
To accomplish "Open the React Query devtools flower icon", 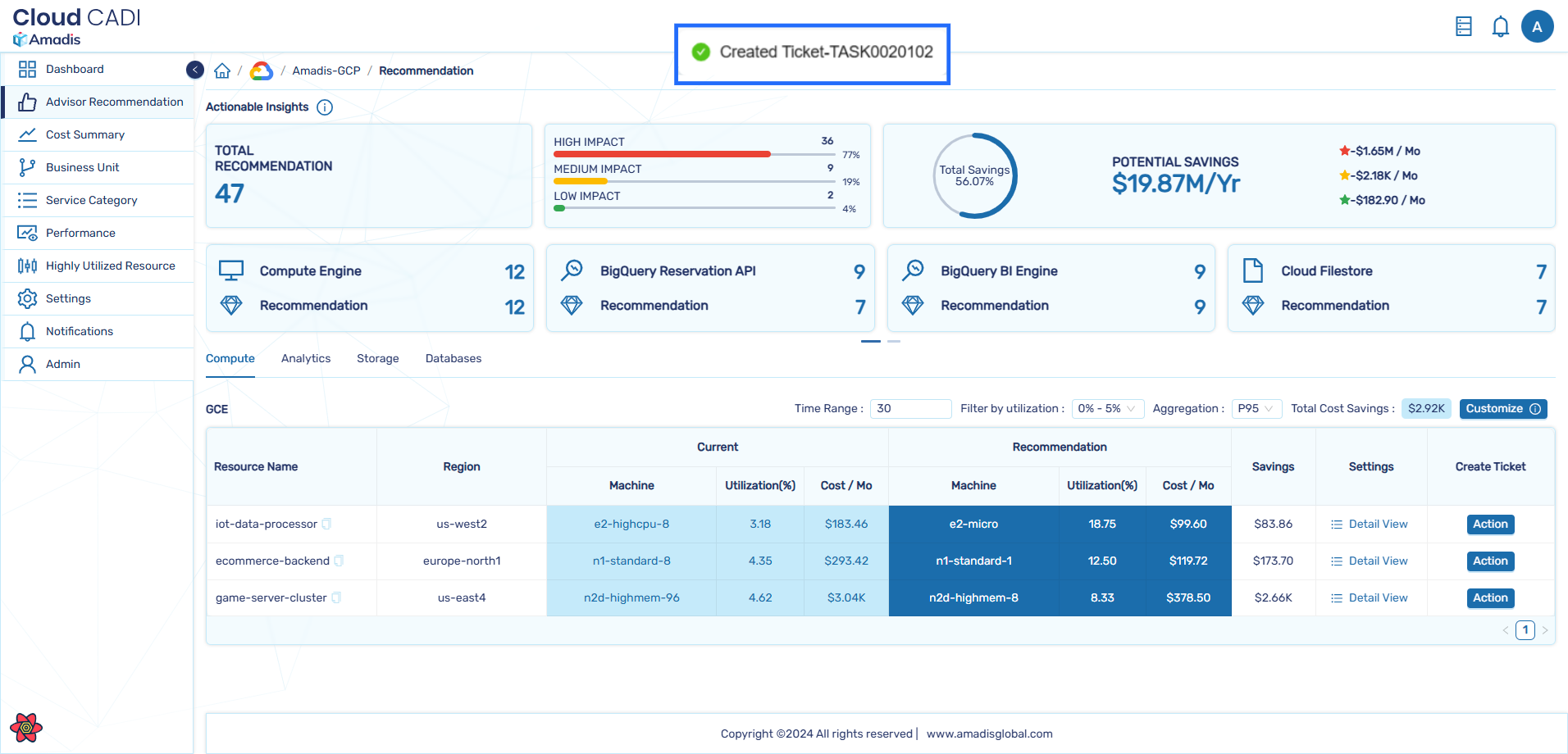I will point(26,727).
